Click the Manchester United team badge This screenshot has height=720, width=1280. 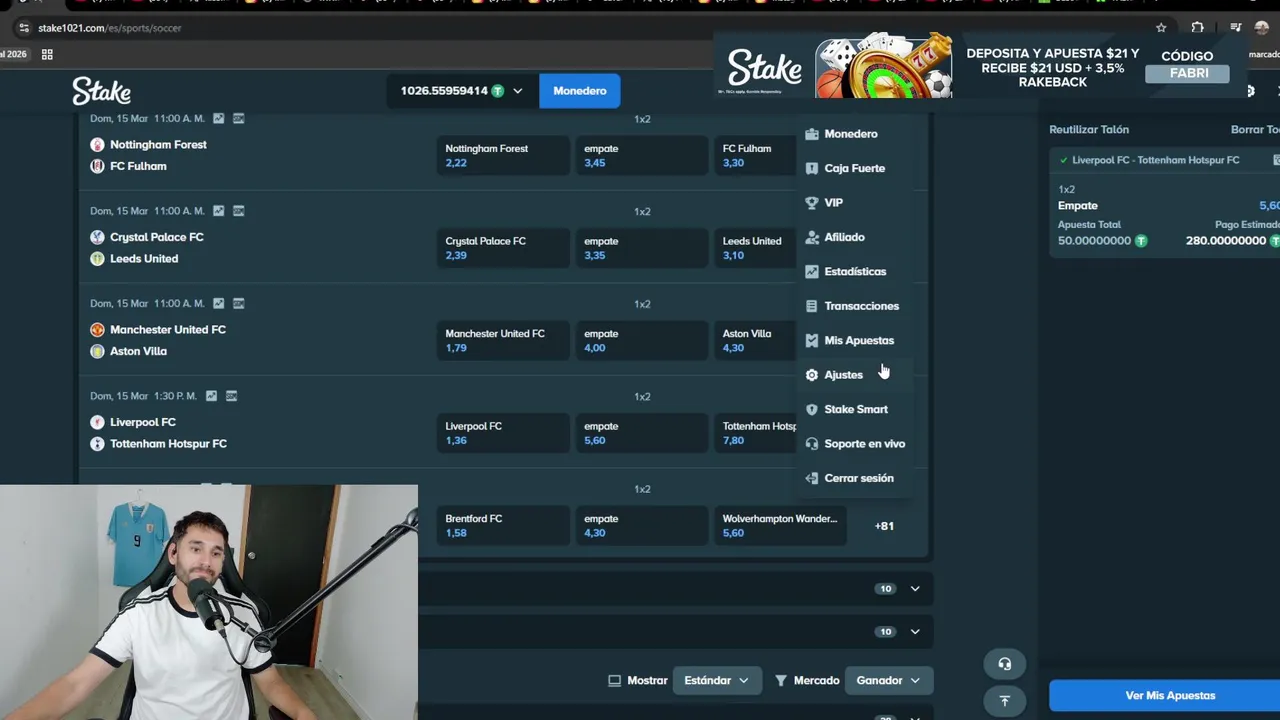(97, 330)
